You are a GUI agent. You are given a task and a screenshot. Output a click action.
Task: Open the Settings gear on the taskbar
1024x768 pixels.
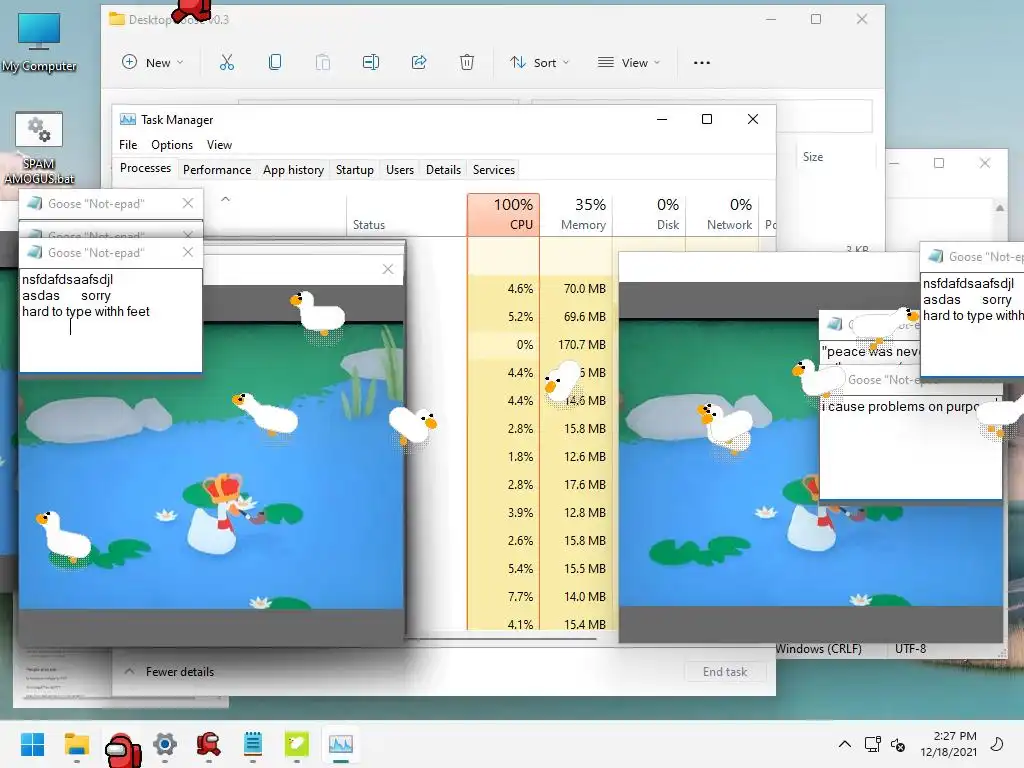point(165,744)
